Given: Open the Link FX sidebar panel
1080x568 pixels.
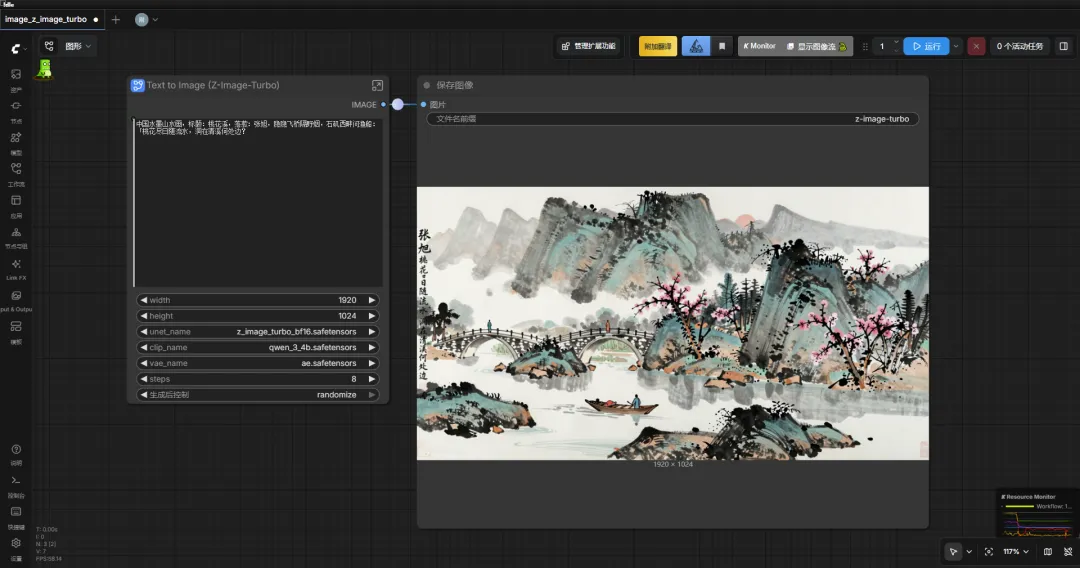Looking at the screenshot, I should (x=16, y=265).
